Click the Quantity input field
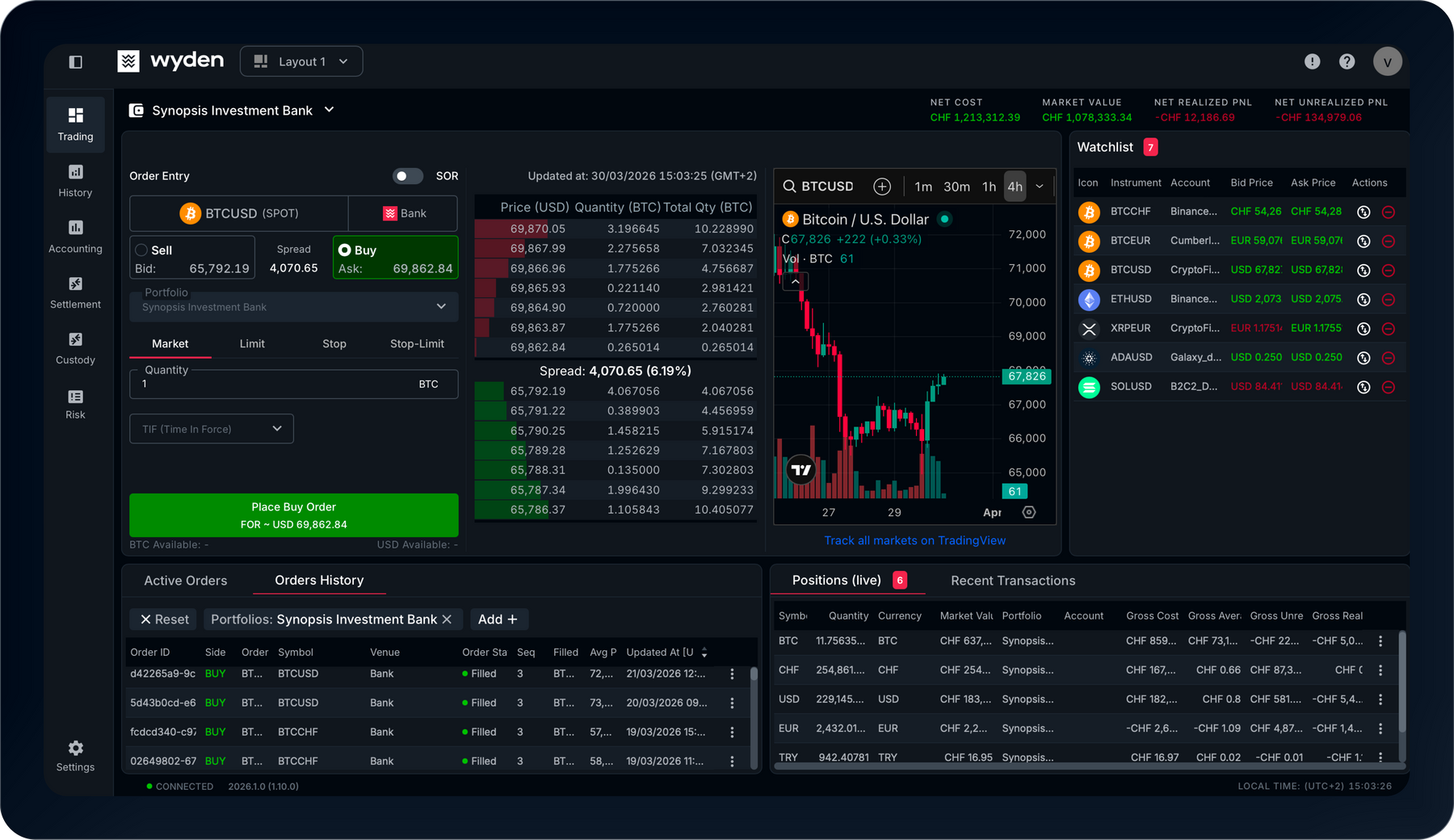Screen dimensions: 1454x840 tap(294, 384)
